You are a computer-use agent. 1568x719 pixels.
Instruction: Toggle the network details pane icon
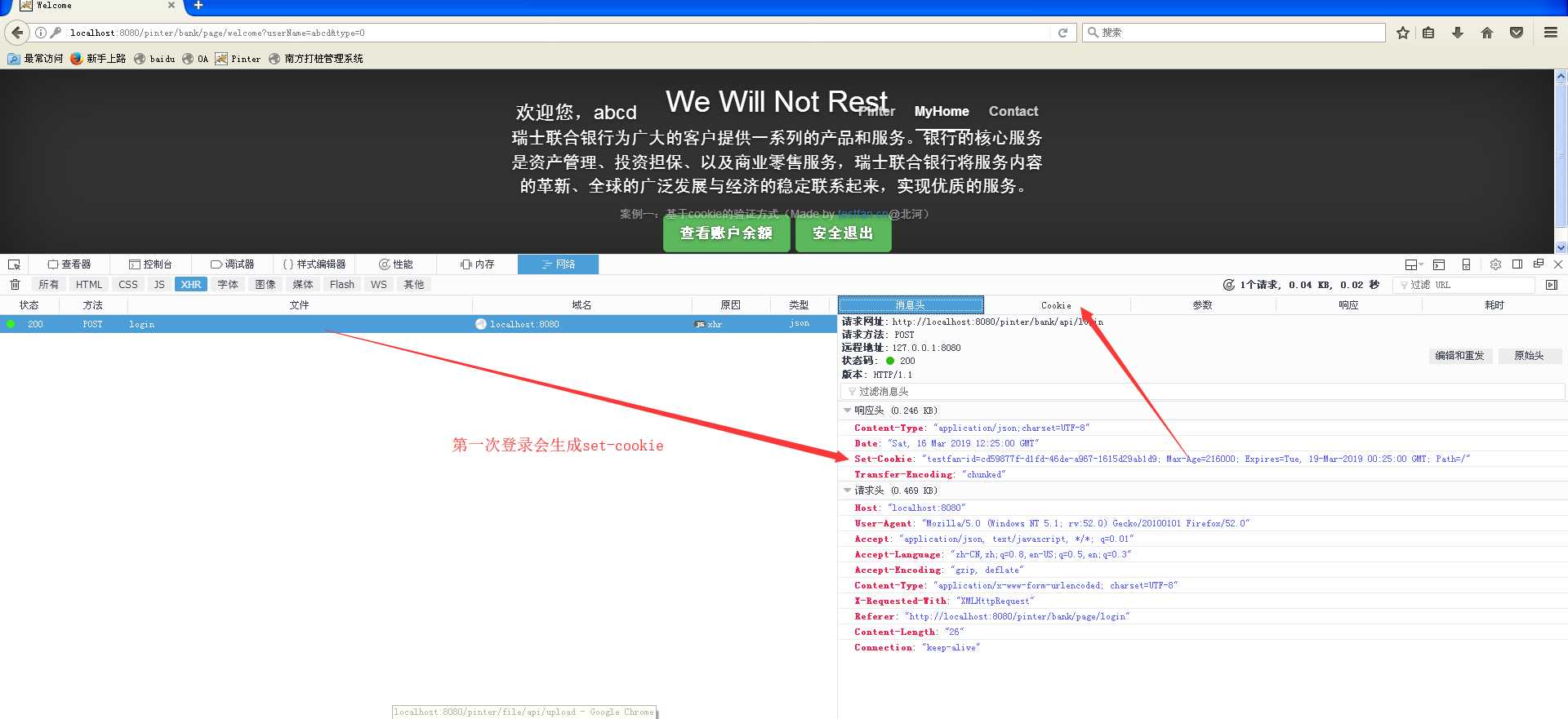[1552, 285]
